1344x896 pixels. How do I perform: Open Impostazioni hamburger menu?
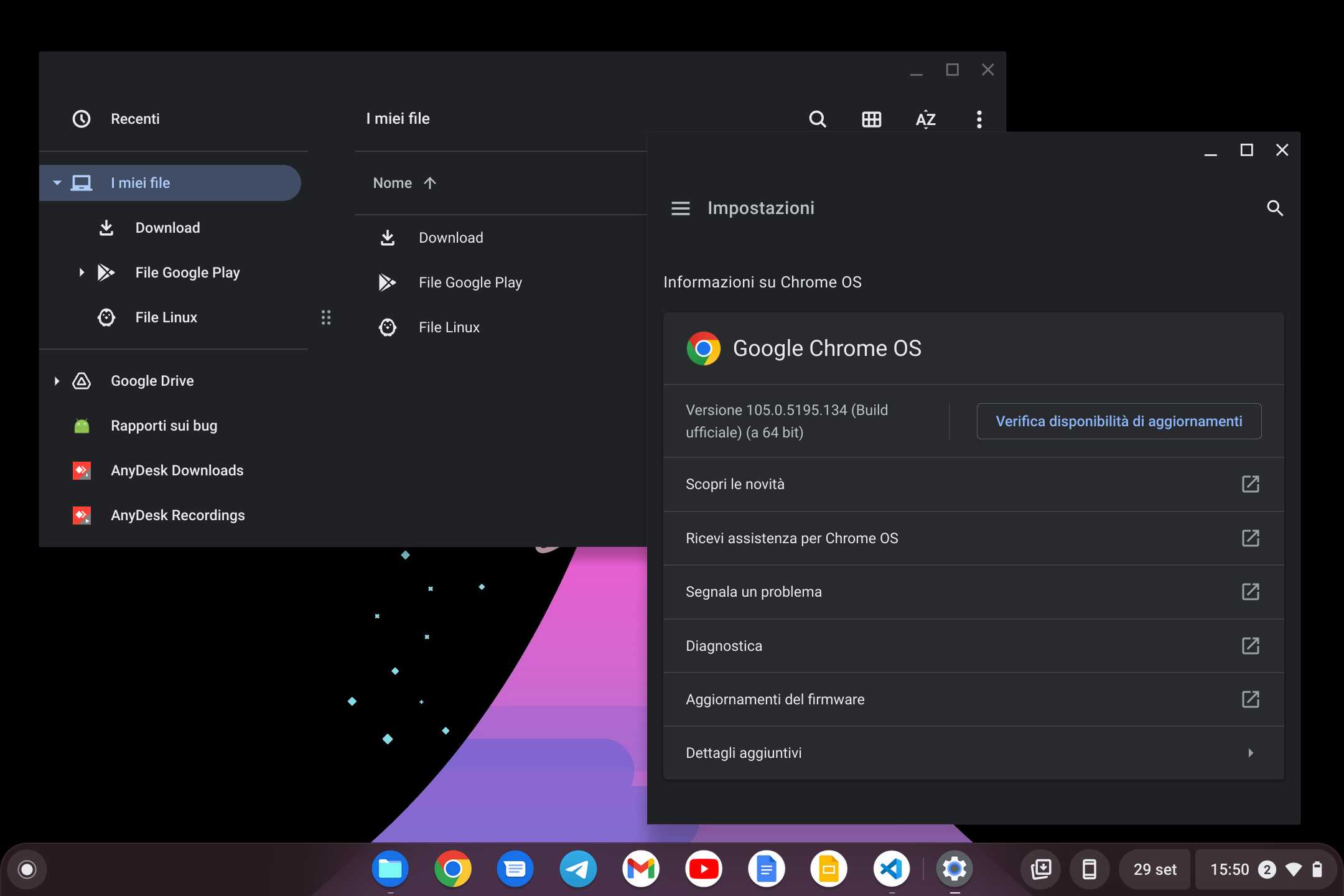(680, 208)
